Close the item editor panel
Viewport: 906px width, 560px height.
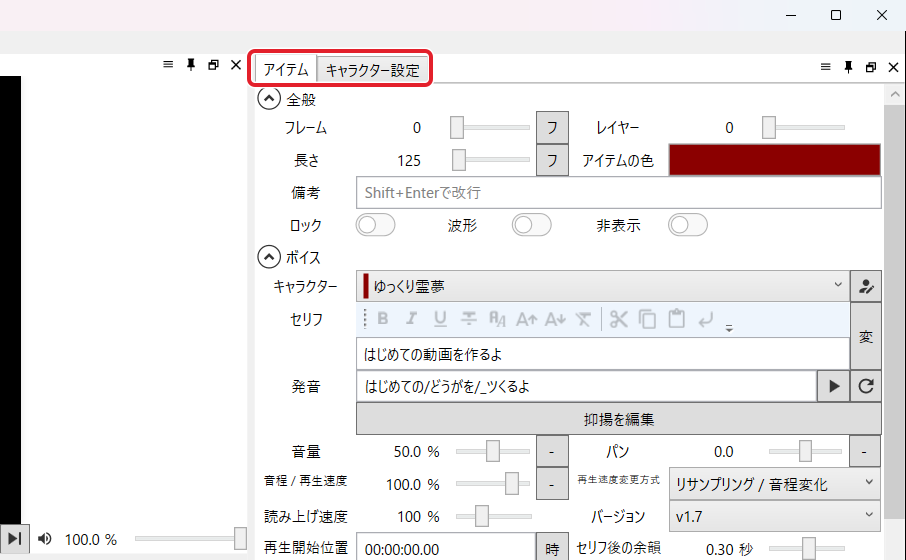pos(893,67)
